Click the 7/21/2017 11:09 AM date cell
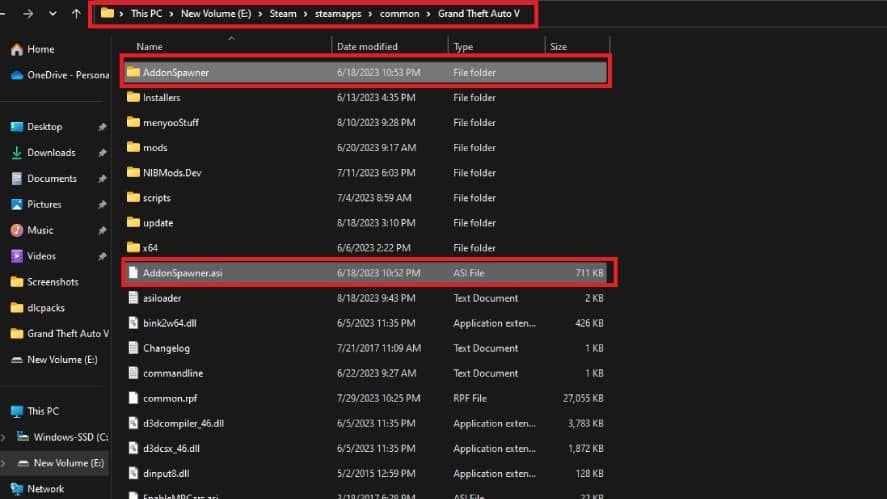The image size is (887, 499). pyautogui.click(x=378, y=349)
